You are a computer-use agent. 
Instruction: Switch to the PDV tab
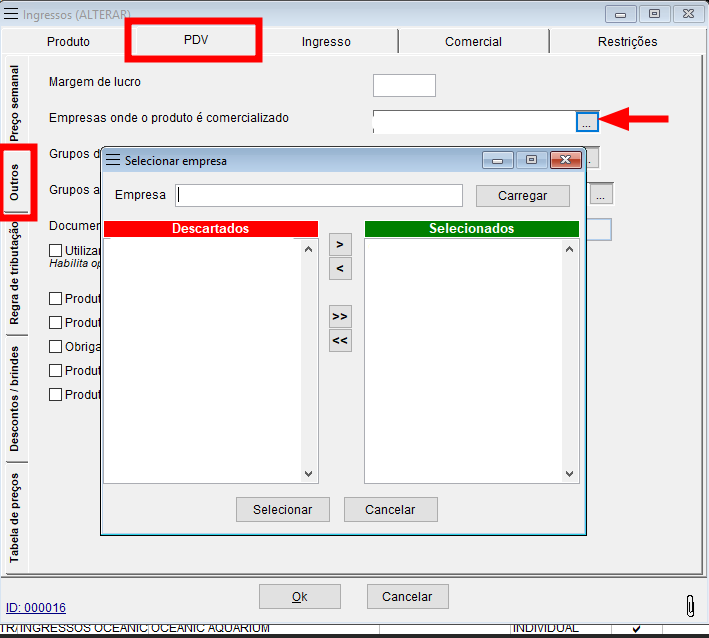pos(196,40)
